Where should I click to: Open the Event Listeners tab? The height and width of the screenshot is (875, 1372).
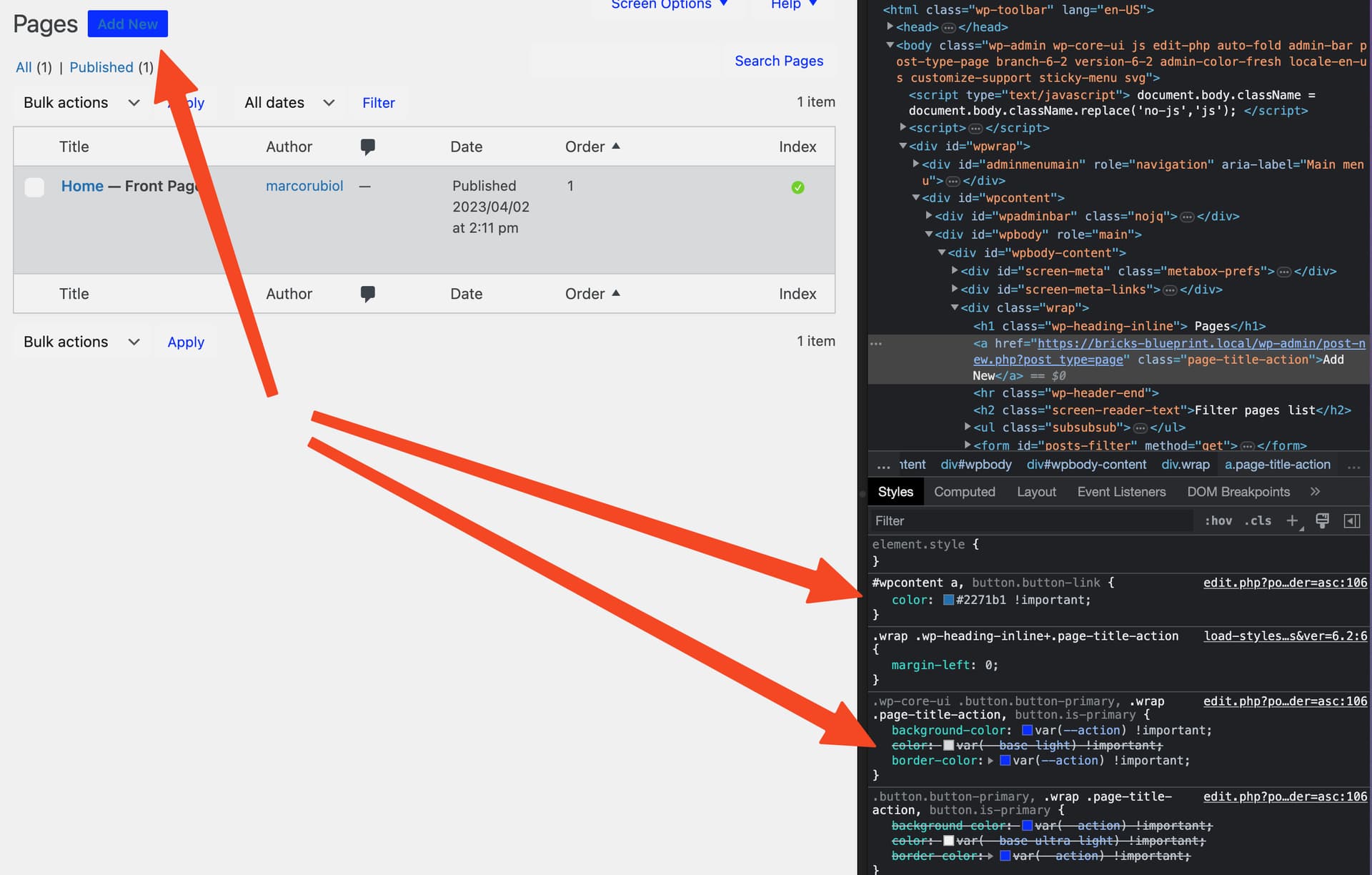[x=1121, y=492]
